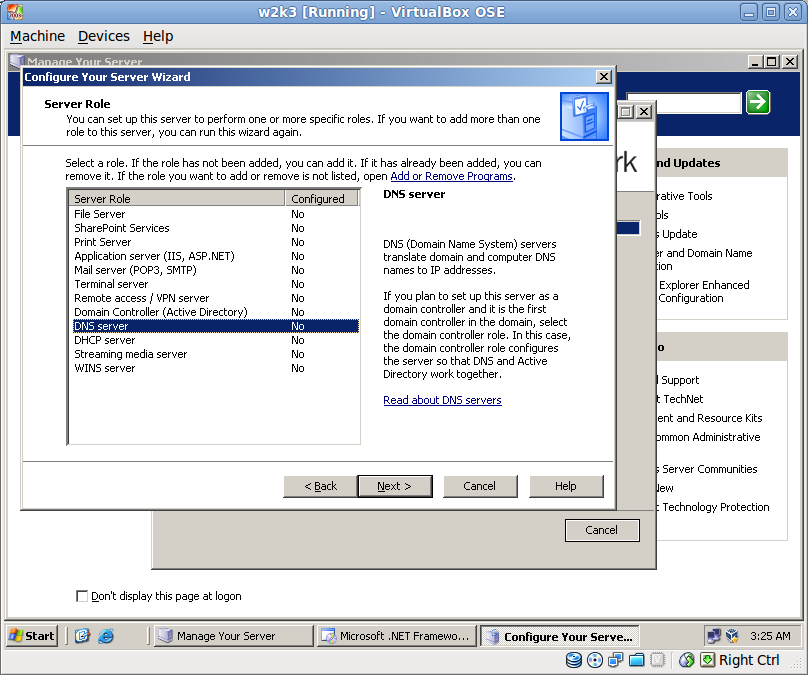Go Back in the server wizard
The height and width of the screenshot is (675, 808).
[321, 486]
